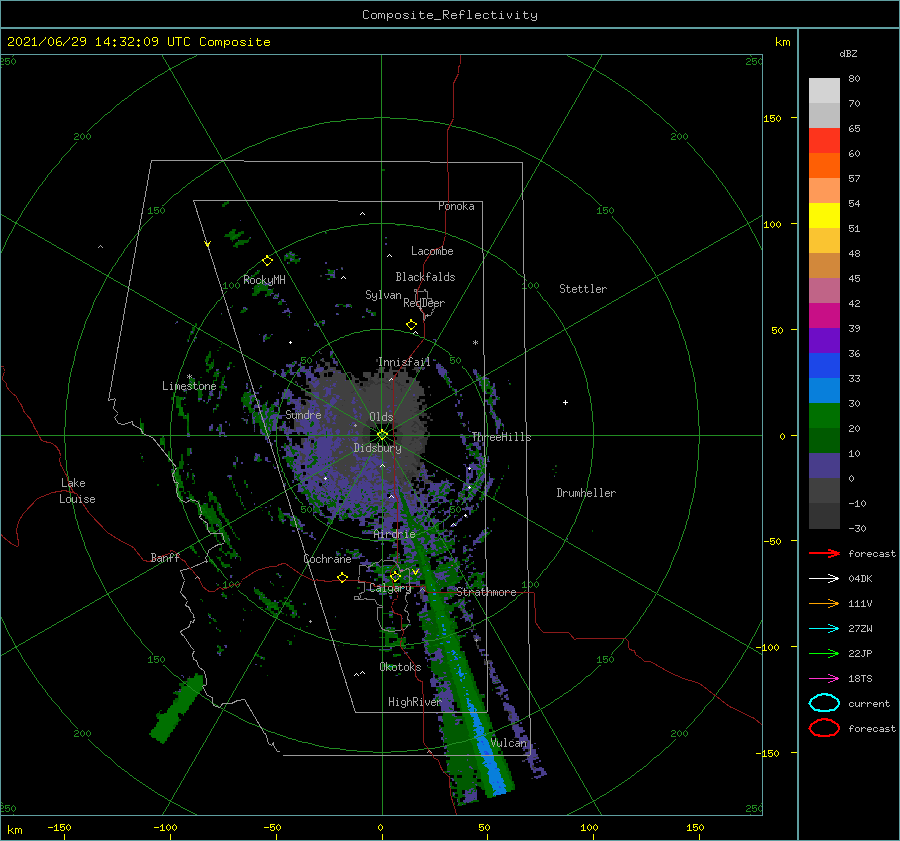The width and height of the screenshot is (900, 841).
Task: Select the light blue 30-33 dBZ swatch
Action: pyautogui.click(x=824, y=391)
